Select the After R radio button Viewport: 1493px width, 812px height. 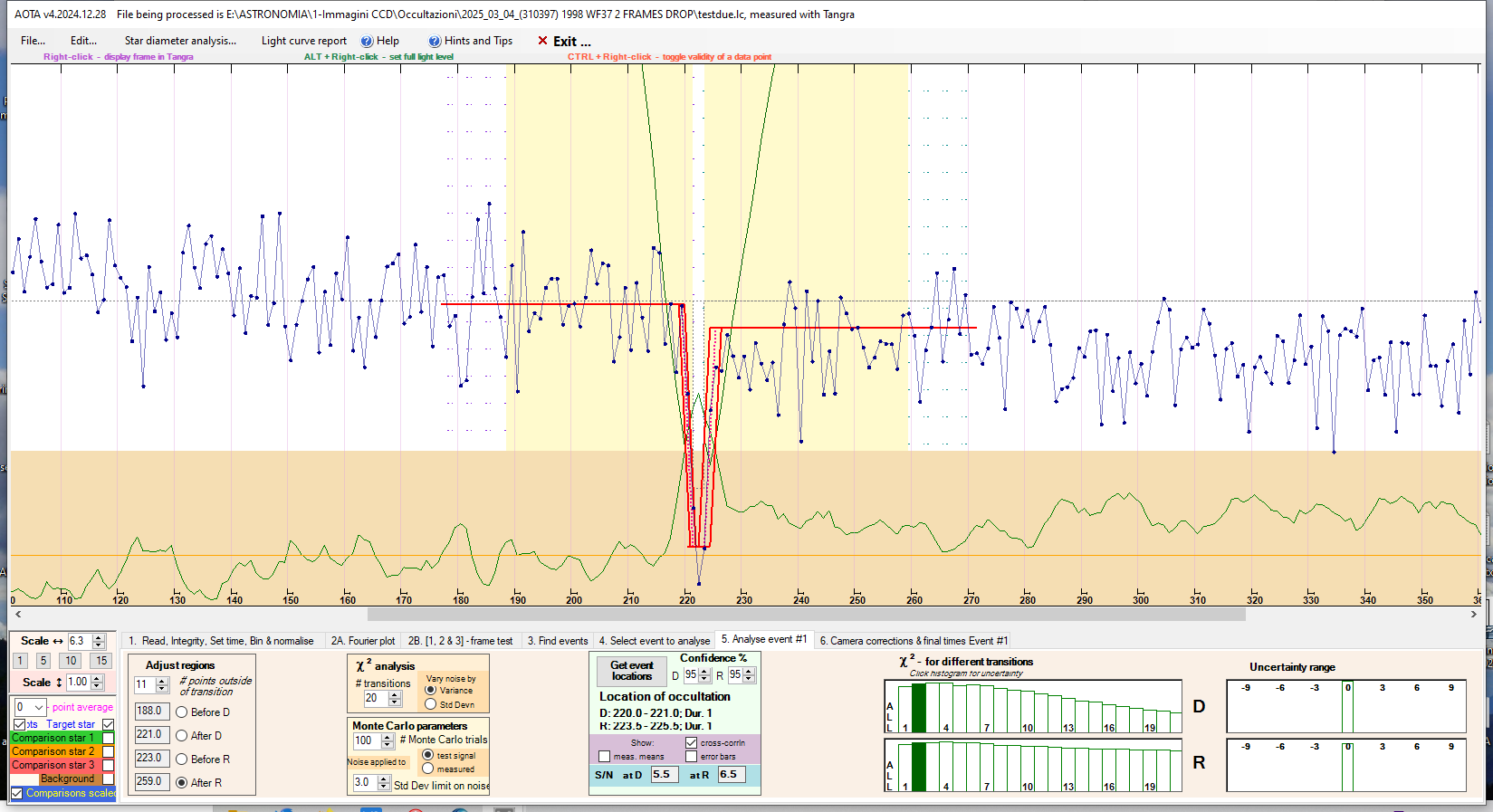tap(181, 783)
